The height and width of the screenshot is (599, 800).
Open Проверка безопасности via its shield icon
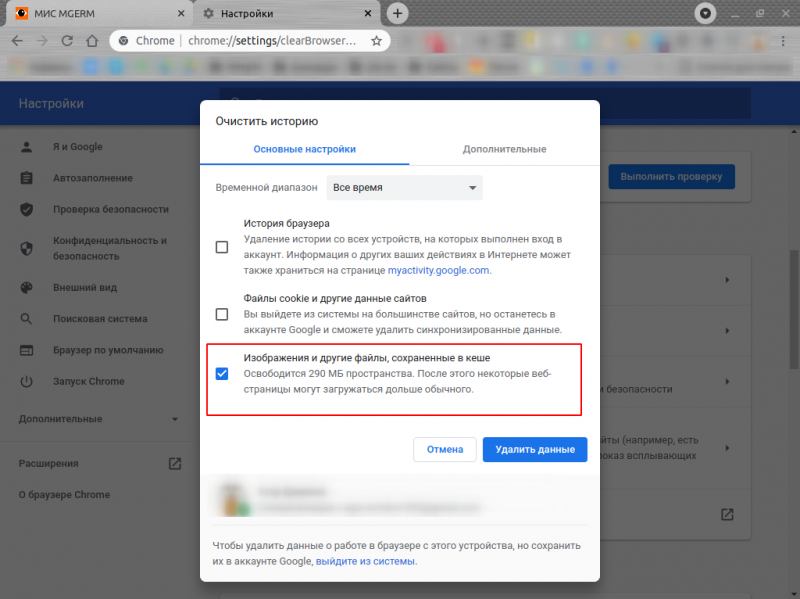(24, 210)
